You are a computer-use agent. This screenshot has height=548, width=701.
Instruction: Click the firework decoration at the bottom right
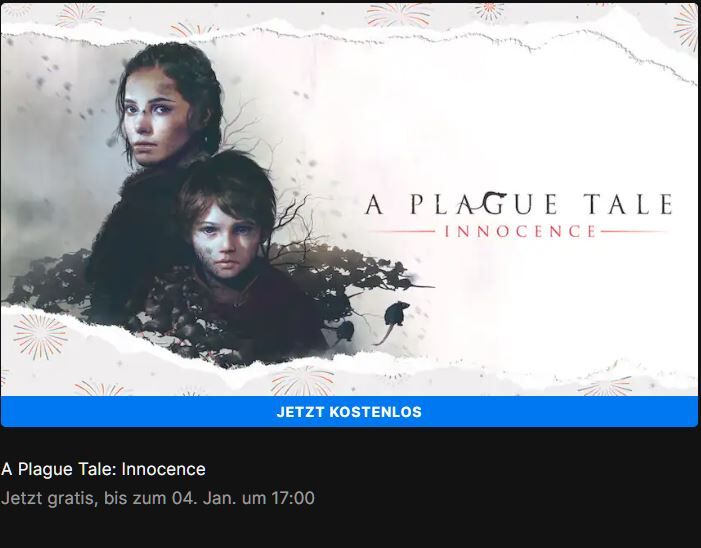(605, 385)
